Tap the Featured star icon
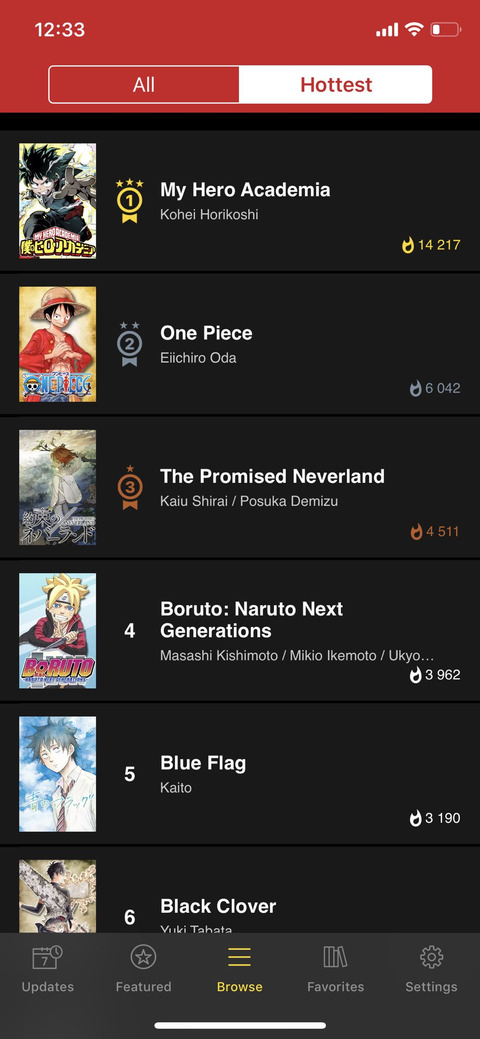The height and width of the screenshot is (1039, 480). [143, 957]
